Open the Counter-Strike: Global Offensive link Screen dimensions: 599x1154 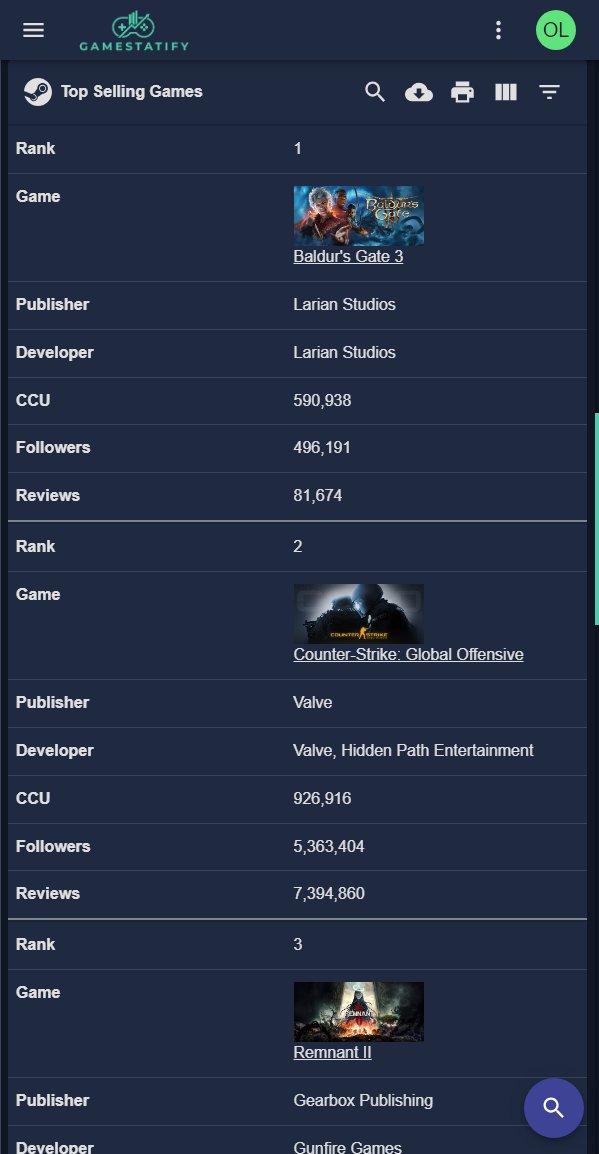click(x=408, y=654)
